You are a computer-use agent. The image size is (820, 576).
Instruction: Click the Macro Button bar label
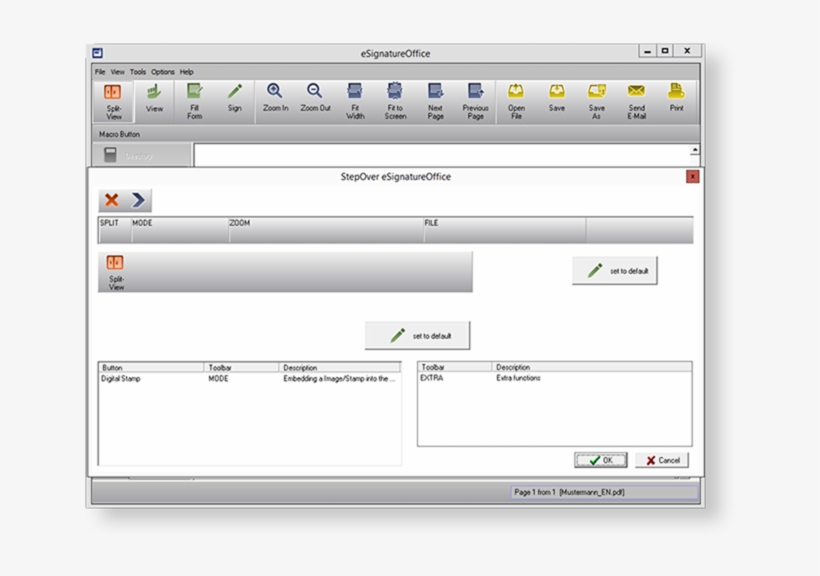119,134
